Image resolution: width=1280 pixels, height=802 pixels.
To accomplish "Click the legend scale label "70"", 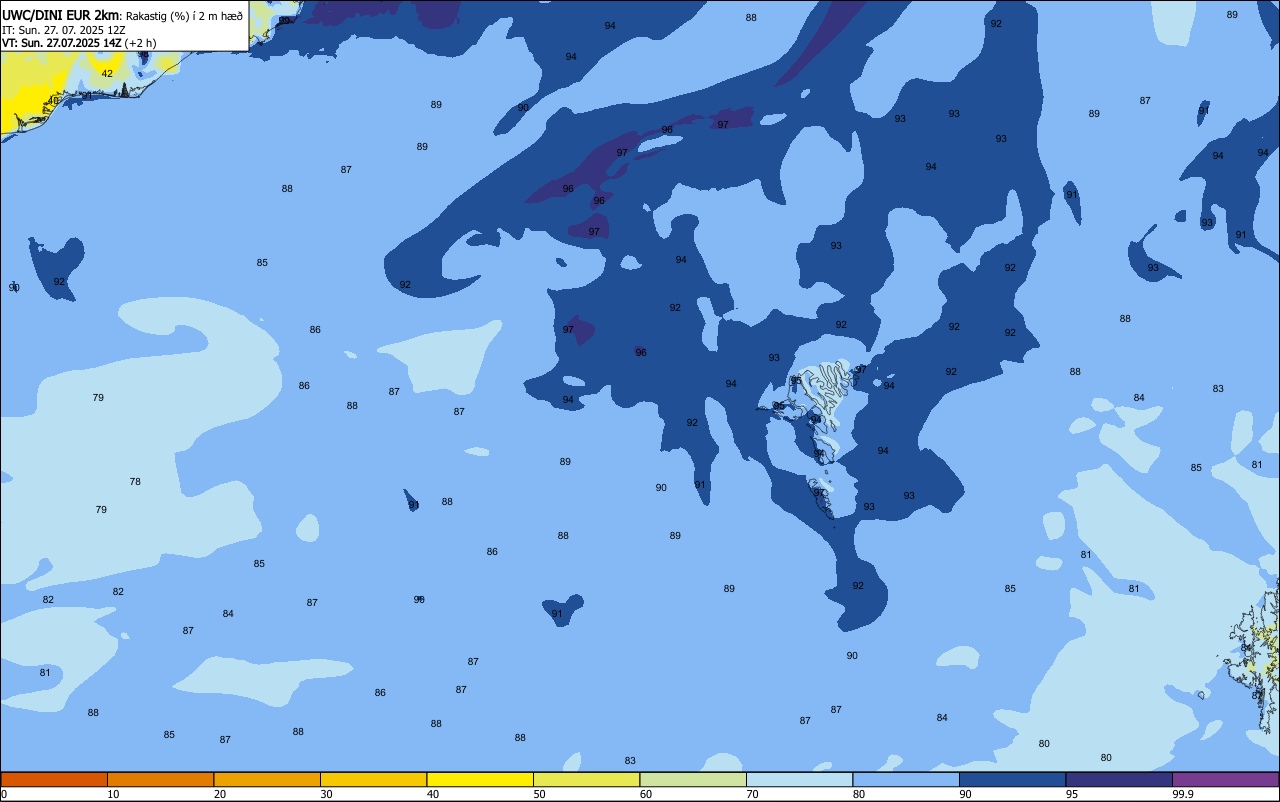I will pyautogui.click(x=752, y=794).
